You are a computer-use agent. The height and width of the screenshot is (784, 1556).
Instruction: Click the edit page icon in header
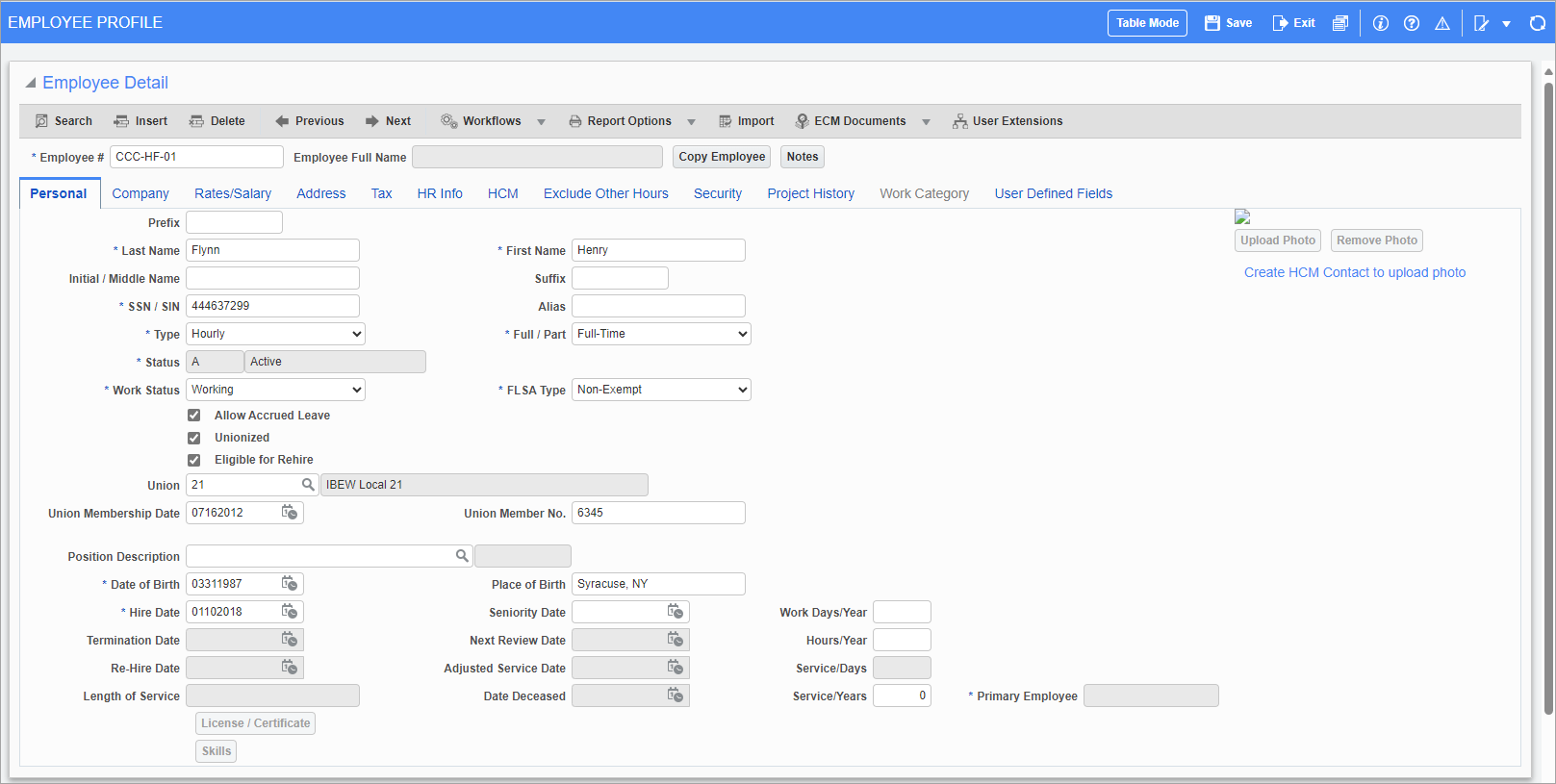(1482, 23)
